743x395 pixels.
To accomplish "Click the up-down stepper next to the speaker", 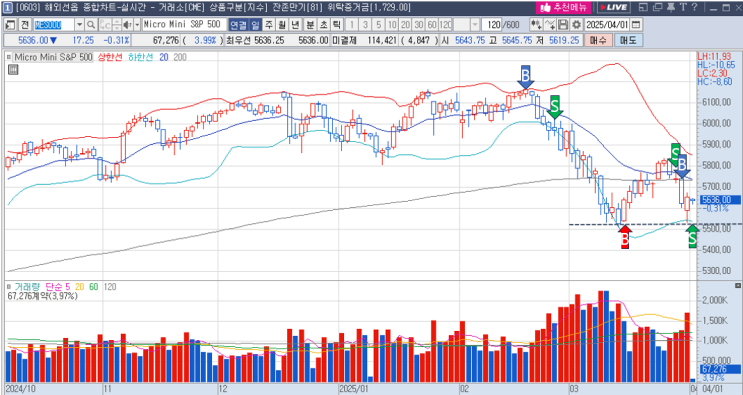I will [x=117, y=25].
